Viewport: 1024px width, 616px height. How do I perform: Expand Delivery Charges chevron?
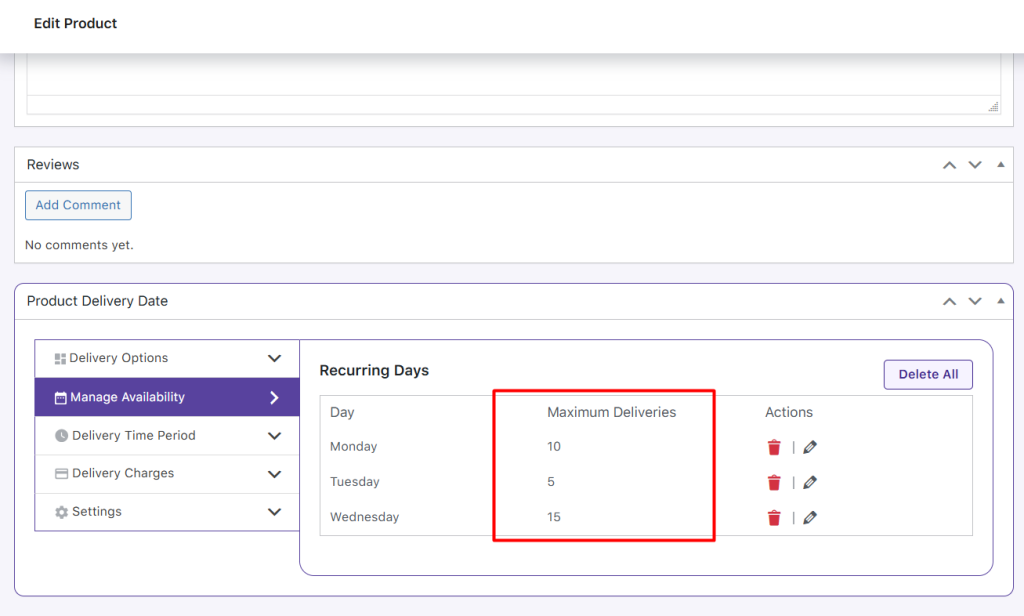coord(275,474)
